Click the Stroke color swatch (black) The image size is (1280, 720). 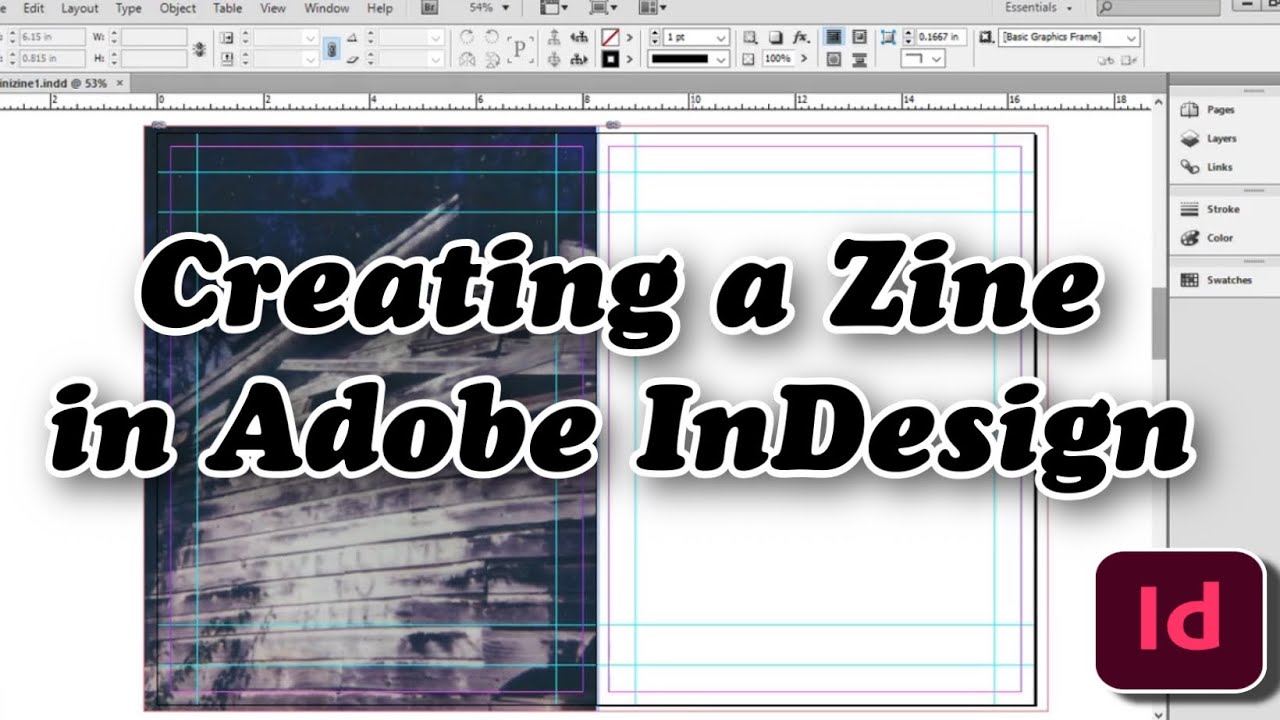click(x=611, y=60)
